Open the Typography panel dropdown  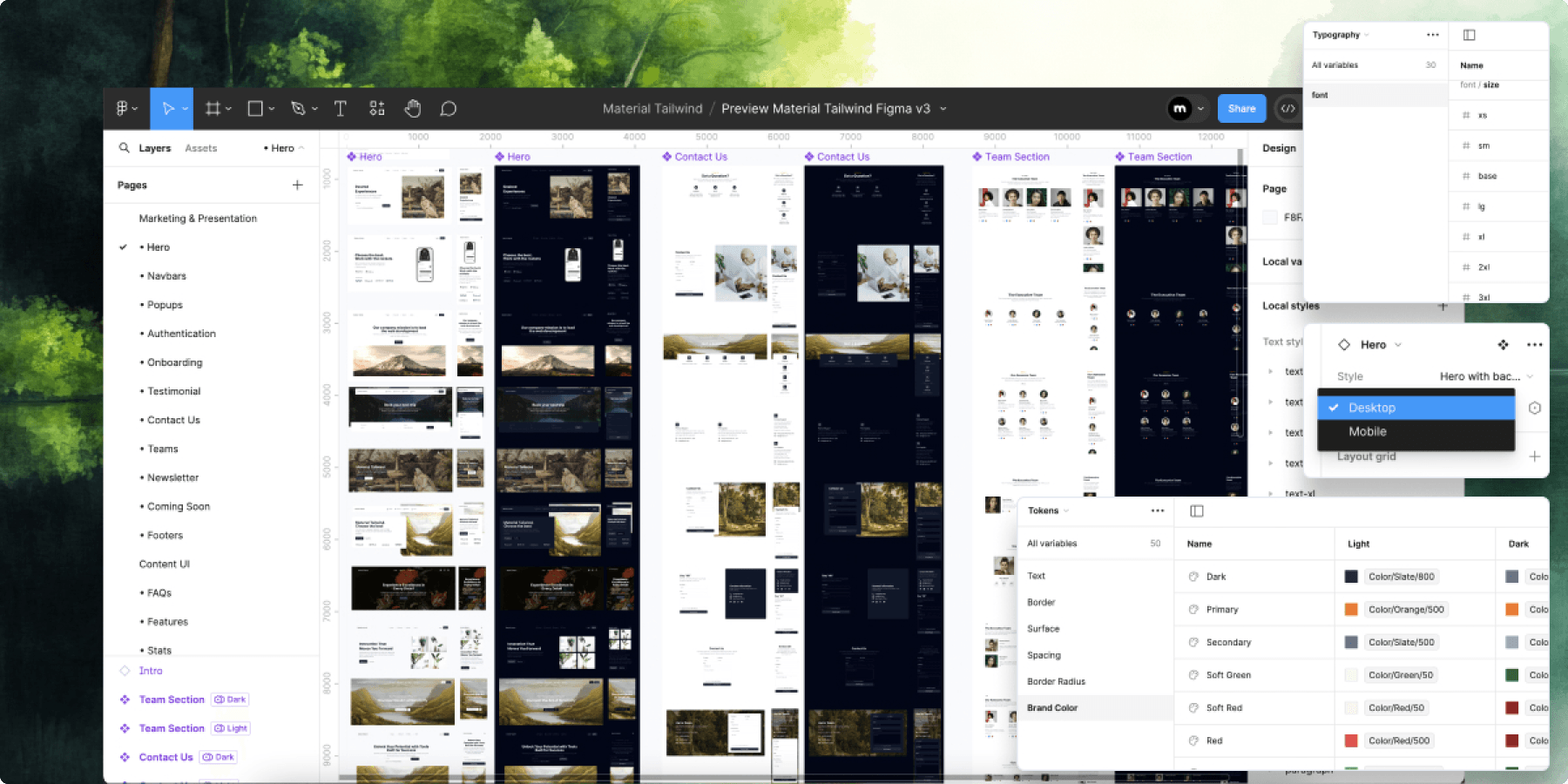pos(1342,34)
